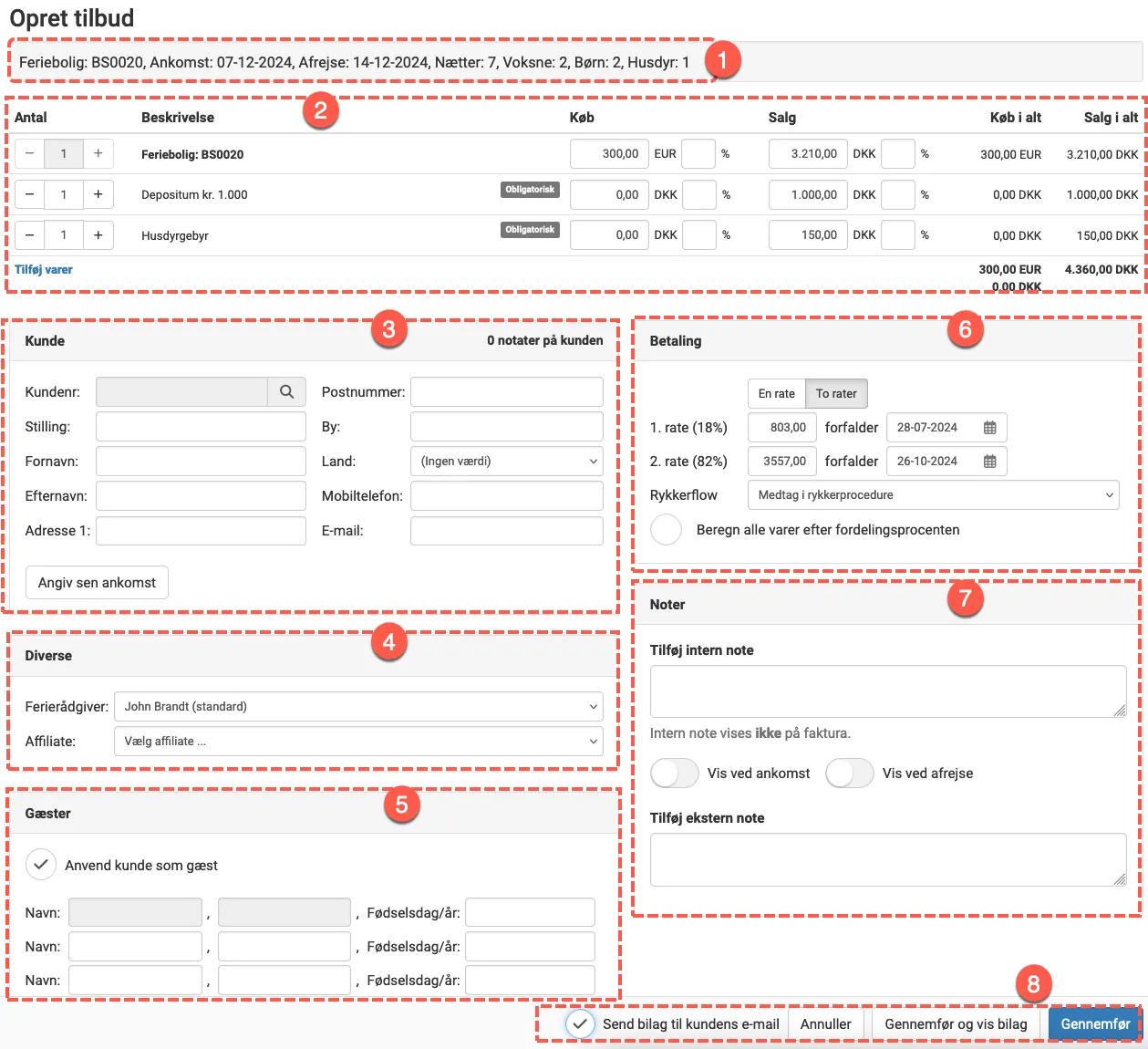1148x1049 pixels.
Task: Select the 'En rate' payment tab
Action: [x=776, y=394]
